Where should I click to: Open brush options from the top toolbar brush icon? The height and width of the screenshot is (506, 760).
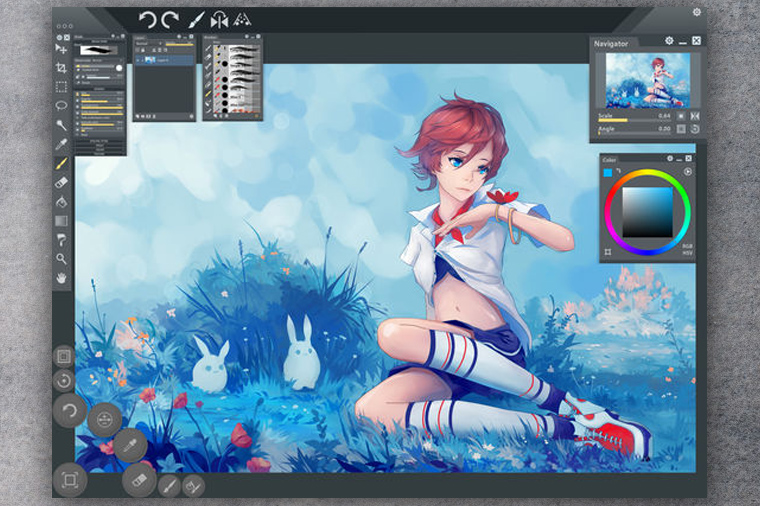pos(196,20)
